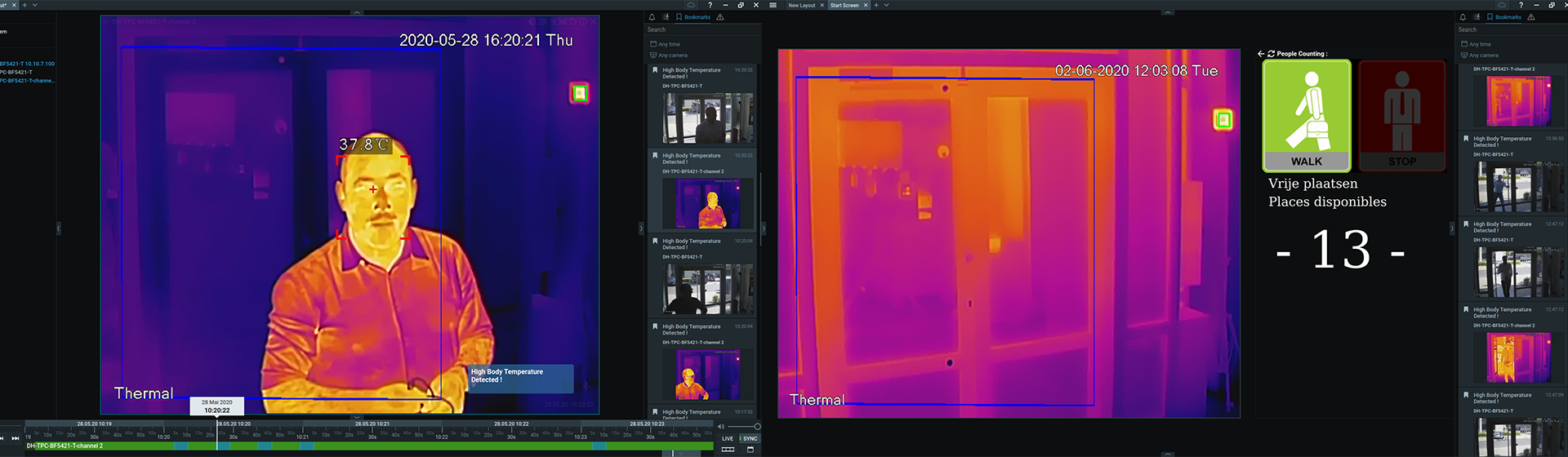Image resolution: width=1568 pixels, height=457 pixels.
Task: Select the Start Screen tab
Action: pos(844,5)
